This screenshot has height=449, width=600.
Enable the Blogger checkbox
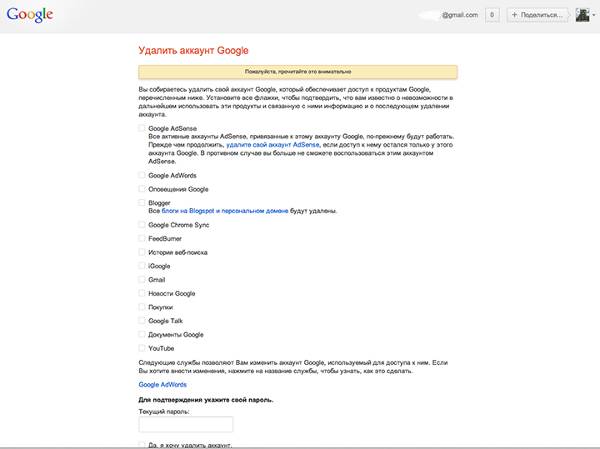coord(142,203)
